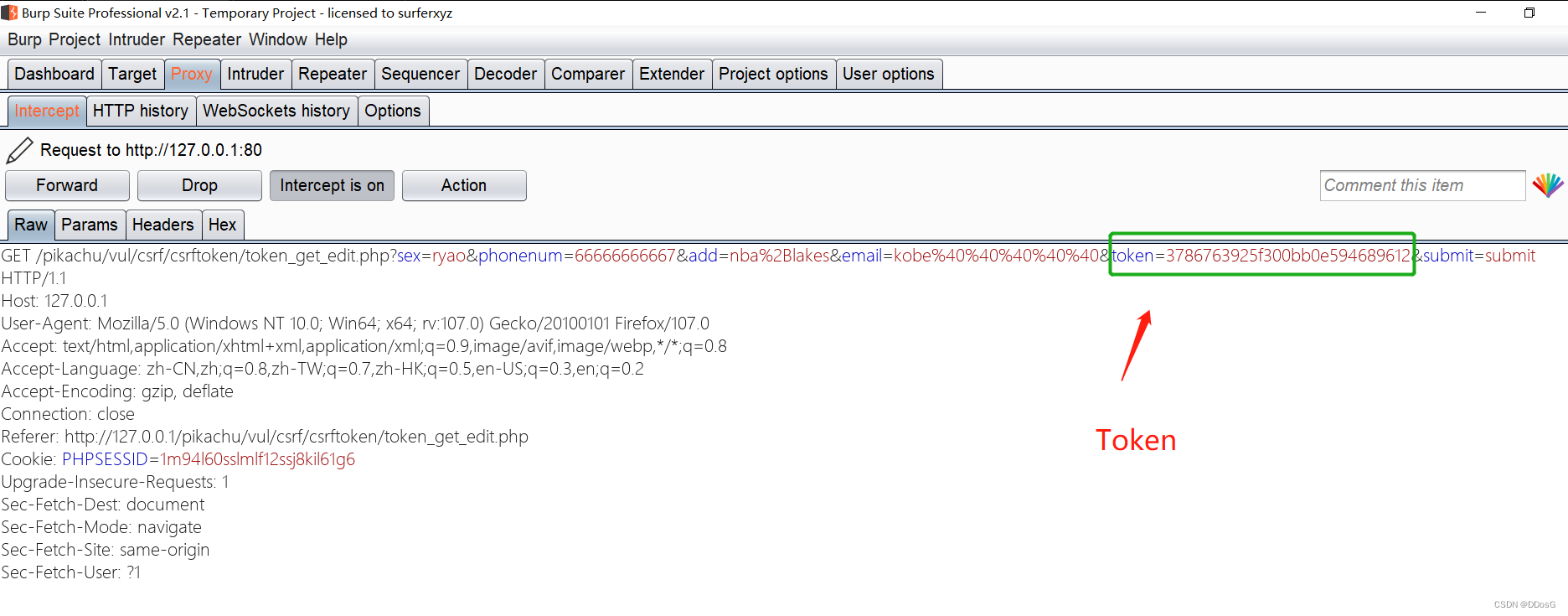Switch to the Params view tab
The width and height of the screenshot is (1568, 616).
[x=90, y=225]
